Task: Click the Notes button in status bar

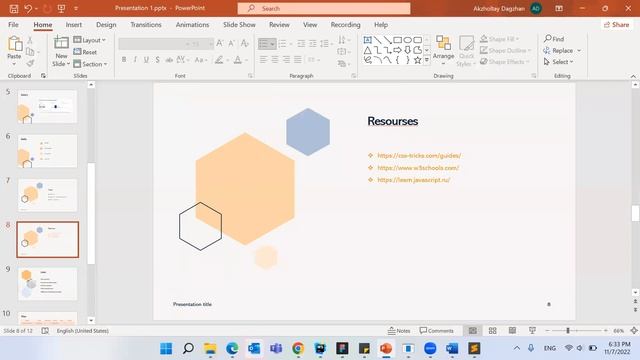Action: (399, 331)
